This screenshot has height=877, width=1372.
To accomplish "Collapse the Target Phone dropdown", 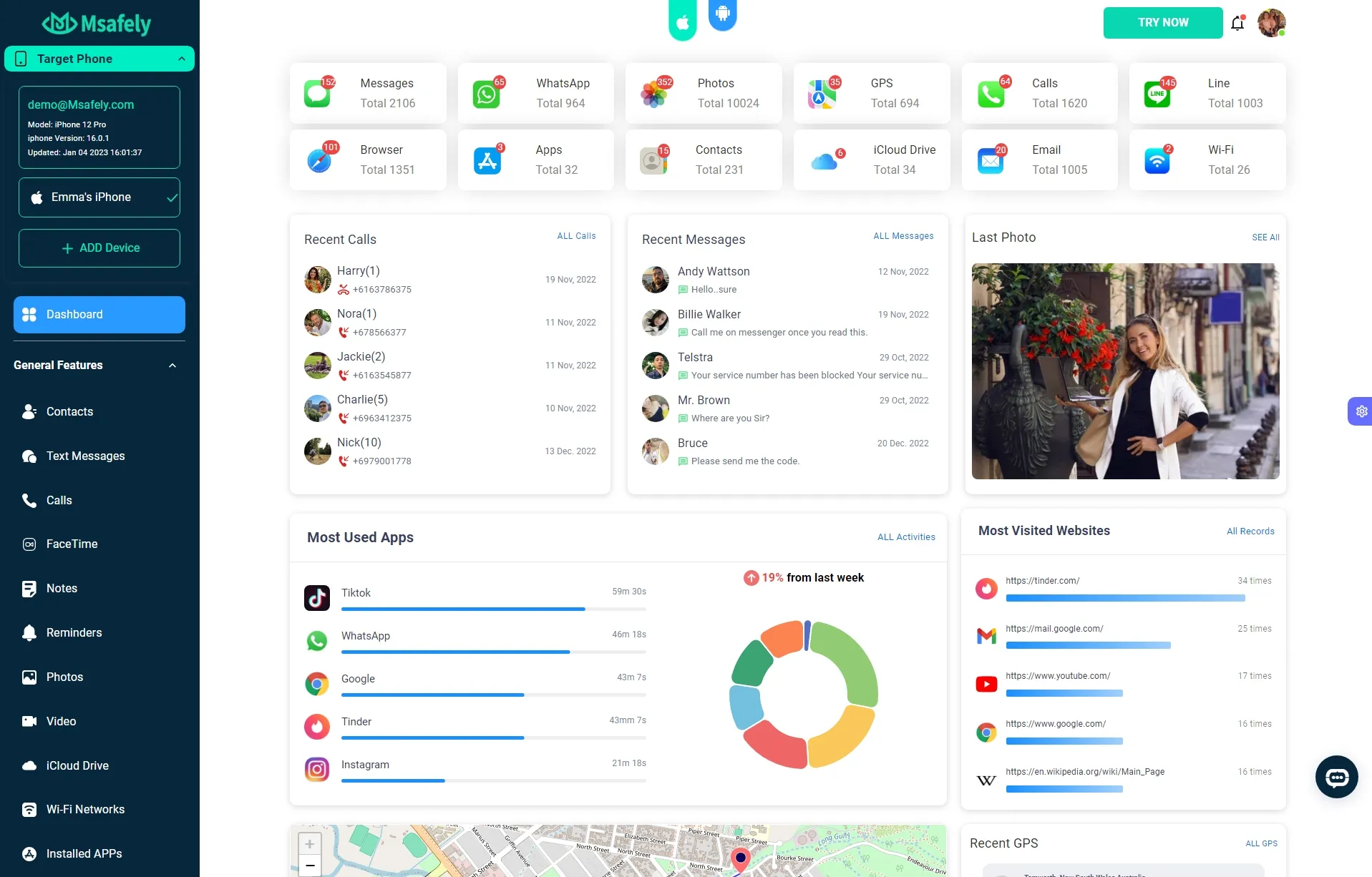I will pyautogui.click(x=181, y=59).
